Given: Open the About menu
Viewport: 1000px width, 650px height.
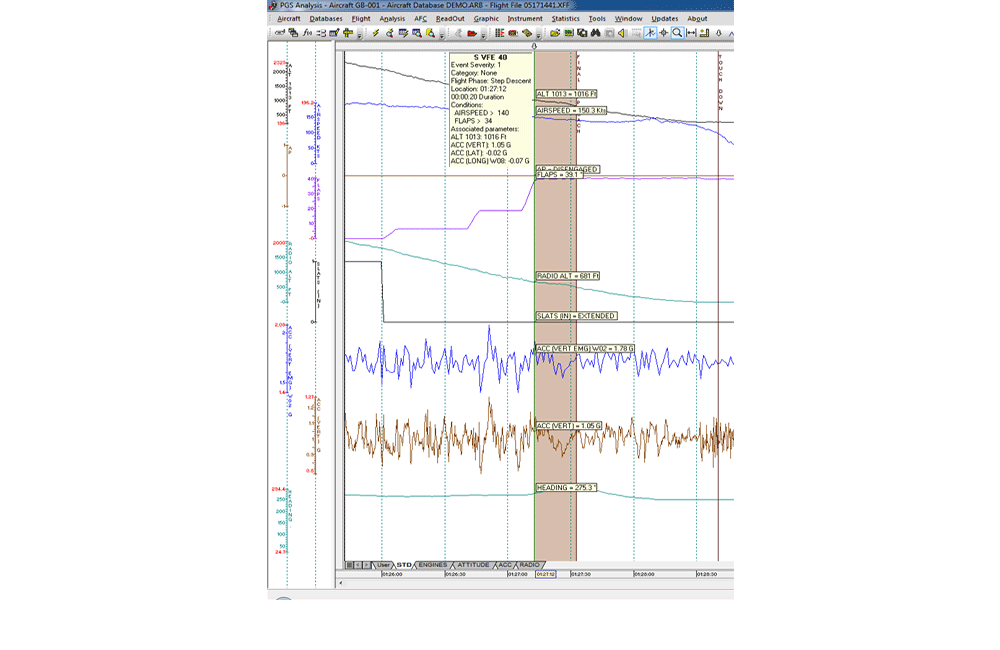Looking at the screenshot, I should click(697, 18).
